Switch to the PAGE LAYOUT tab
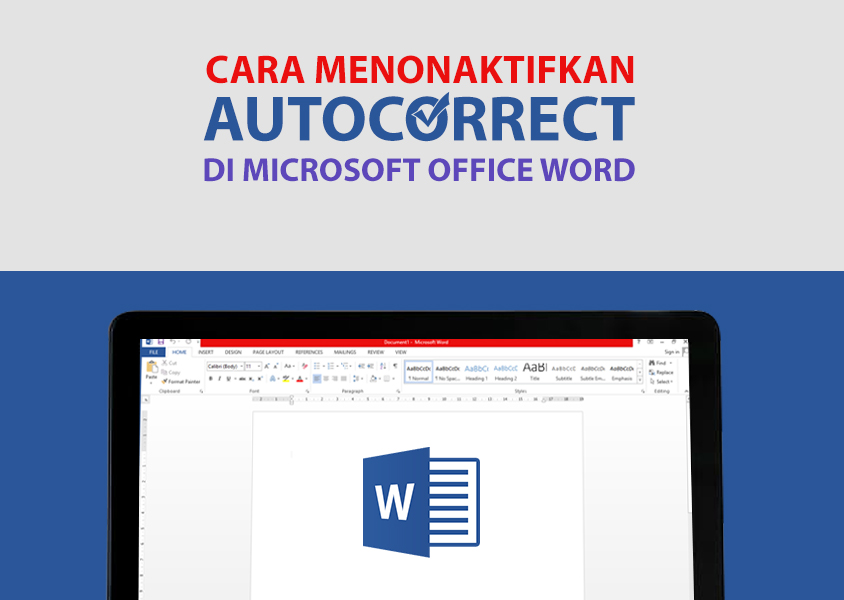 click(268, 352)
